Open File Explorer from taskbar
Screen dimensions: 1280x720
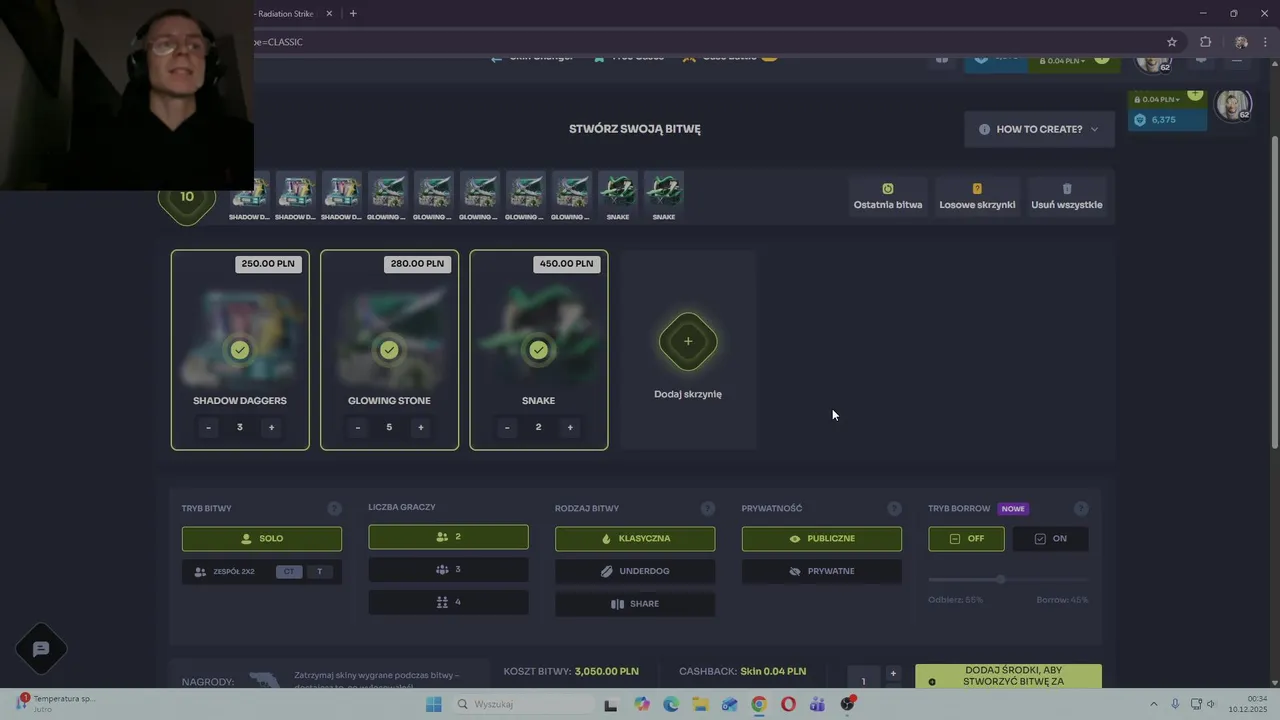click(700, 705)
